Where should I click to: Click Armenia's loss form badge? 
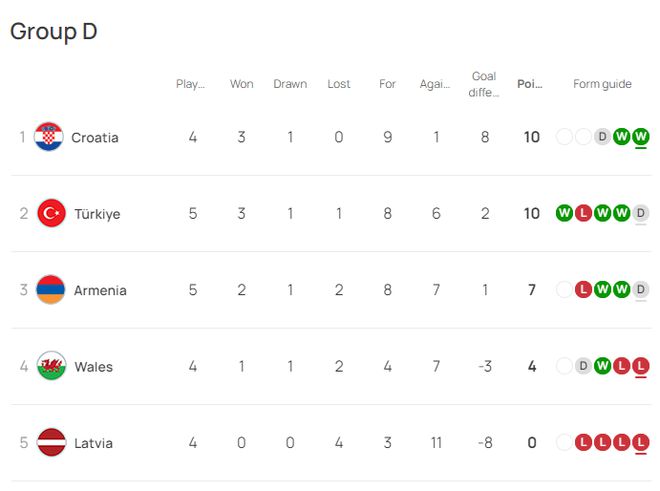click(x=584, y=290)
